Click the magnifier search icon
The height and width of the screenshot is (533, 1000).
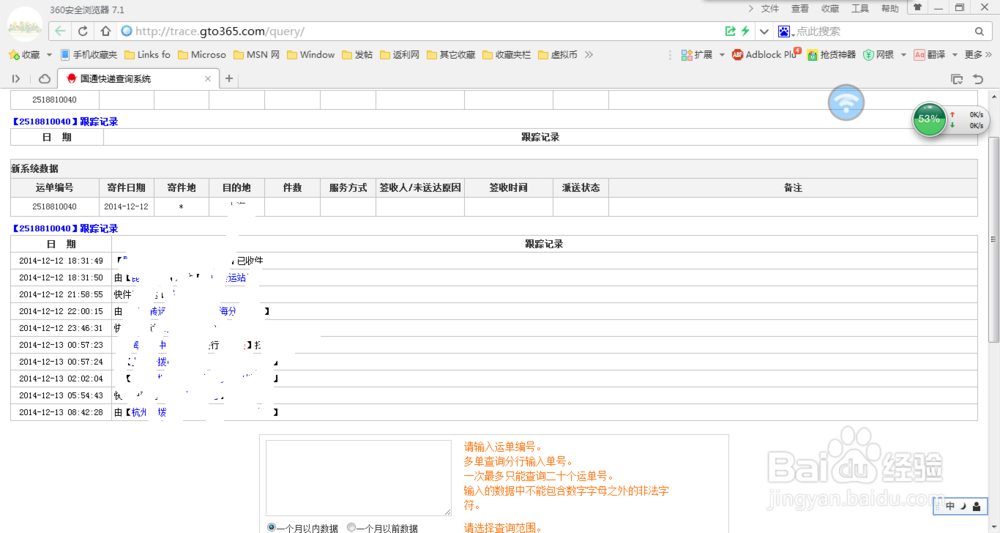point(979,31)
